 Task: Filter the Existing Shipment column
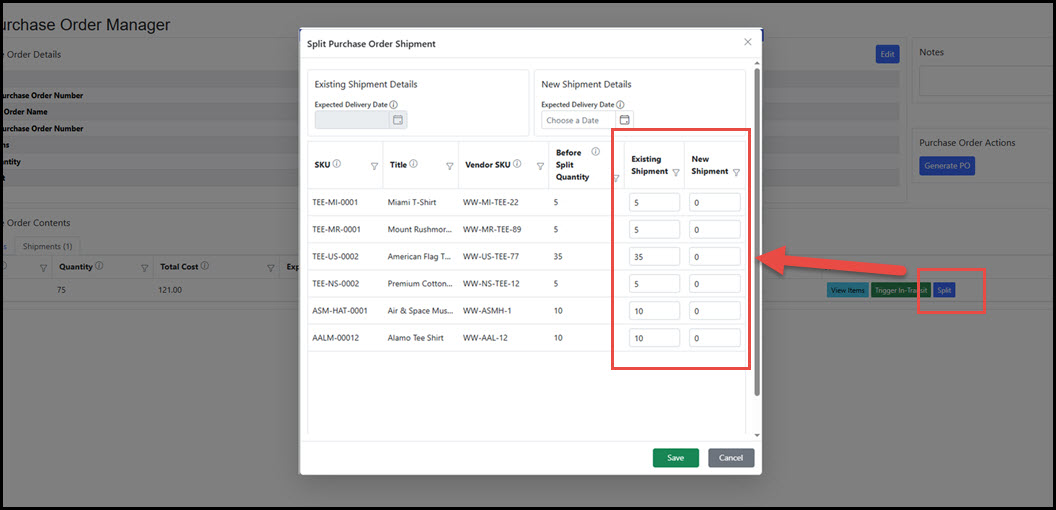(x=676, y=172)
